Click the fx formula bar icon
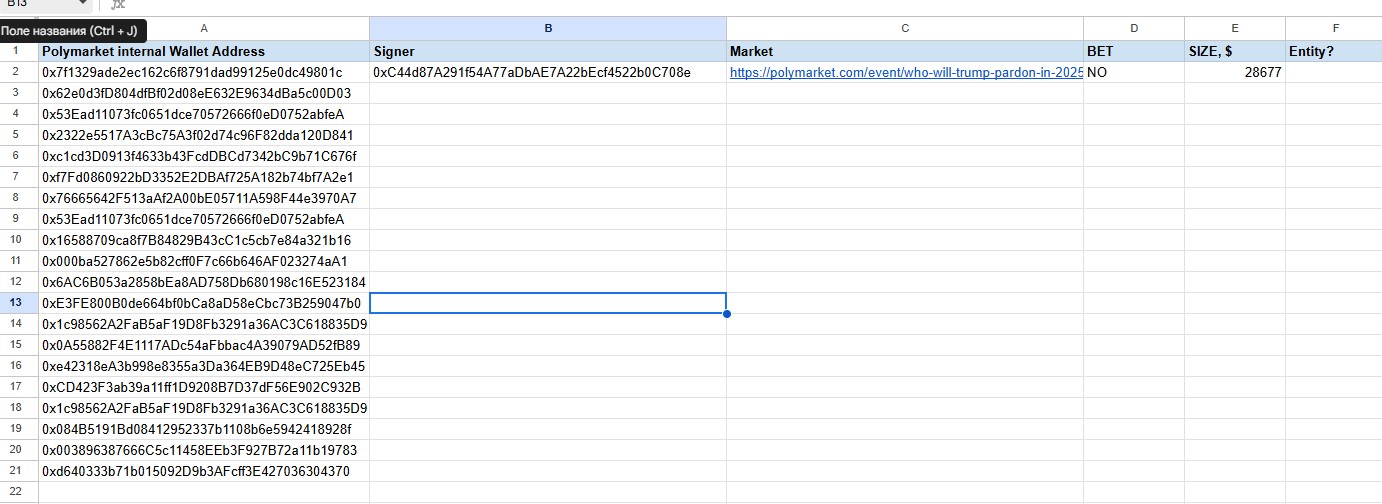The image size is (1382, 504). point(117,5)
